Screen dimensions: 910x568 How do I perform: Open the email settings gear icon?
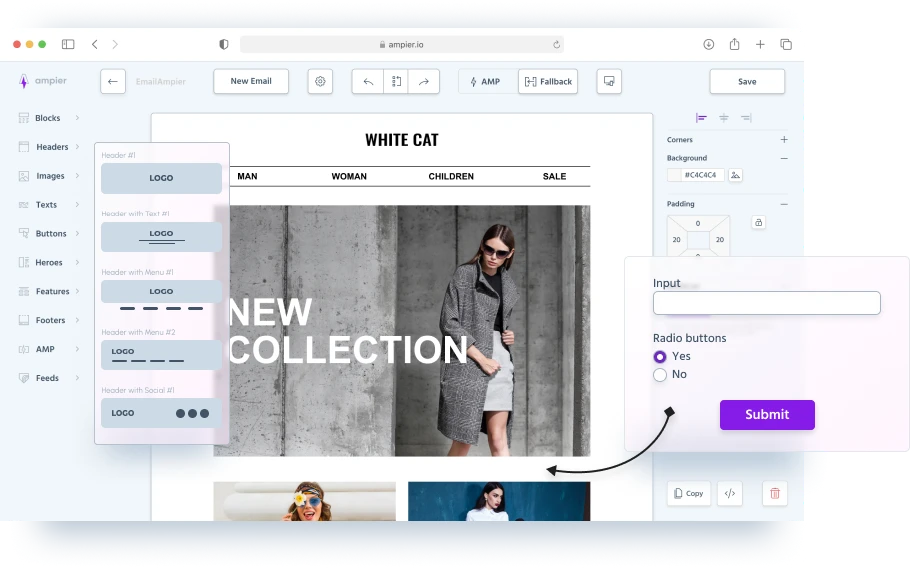(x=320, y=82)
